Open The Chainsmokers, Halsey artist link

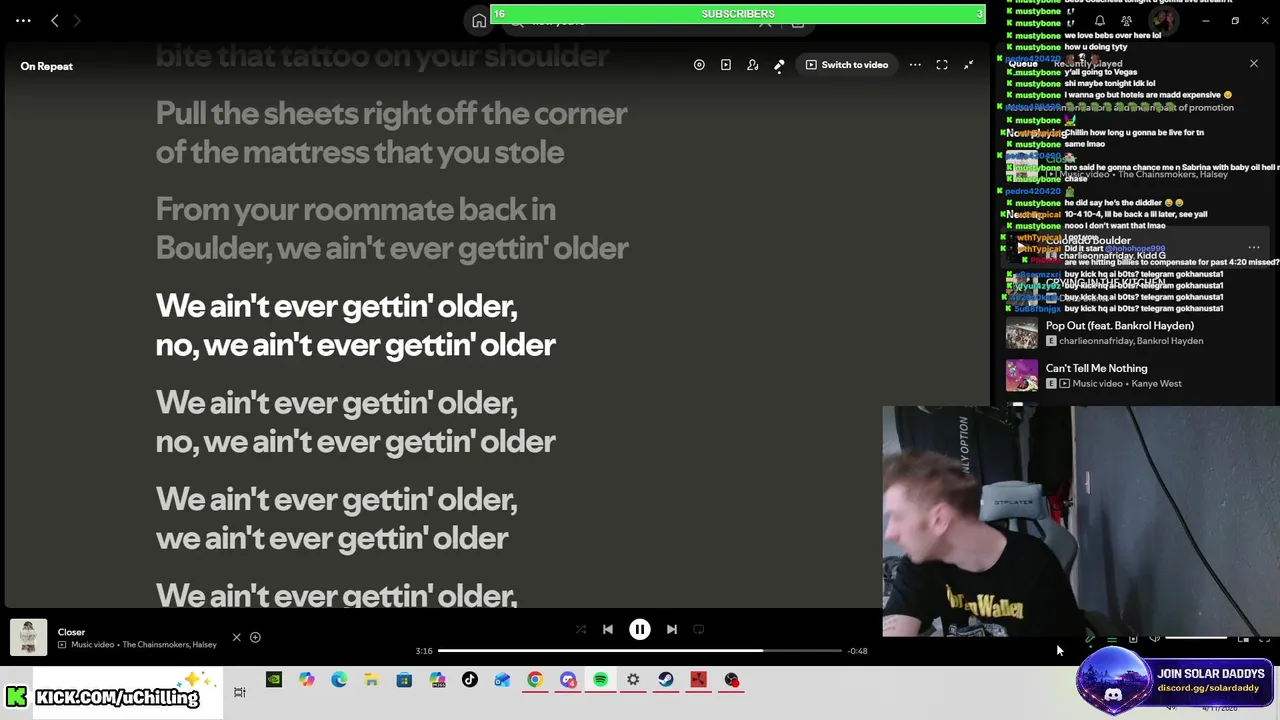coord(169,645)
